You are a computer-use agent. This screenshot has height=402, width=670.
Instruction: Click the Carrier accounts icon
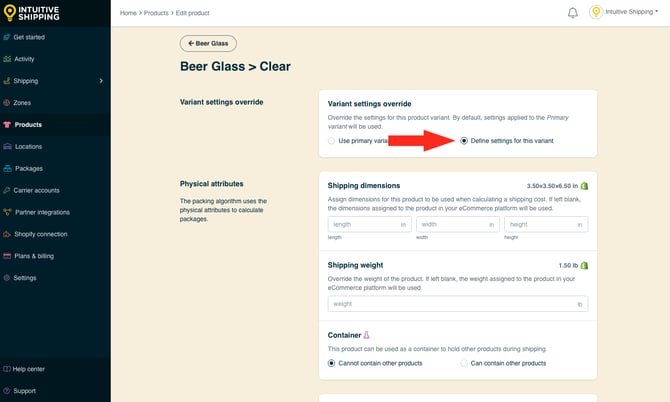pyautogui.click(x=7, y=190)
